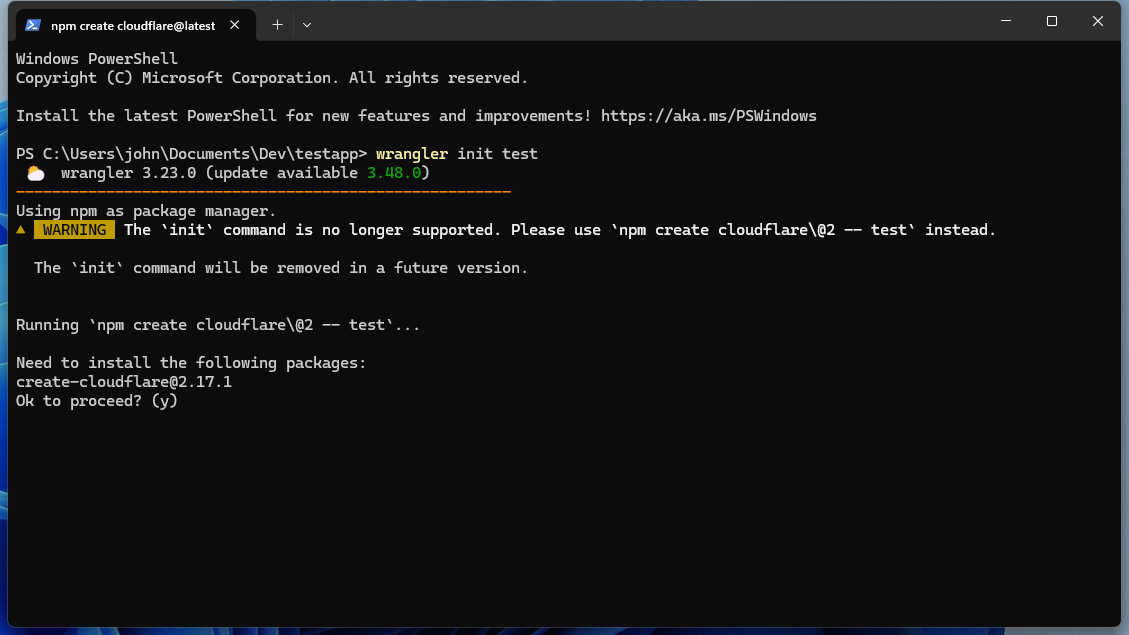This screenshot has width=1129, height=635.
Task: Click the empty title bar area
Action: tap(650, 22)
